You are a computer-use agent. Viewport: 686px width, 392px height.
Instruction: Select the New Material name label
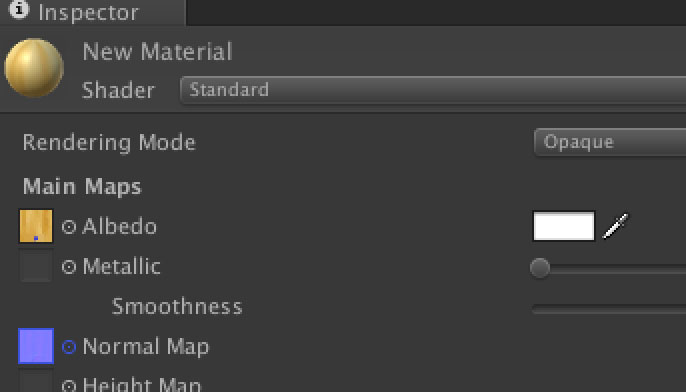pyautogui.click(x=158, y=52)
